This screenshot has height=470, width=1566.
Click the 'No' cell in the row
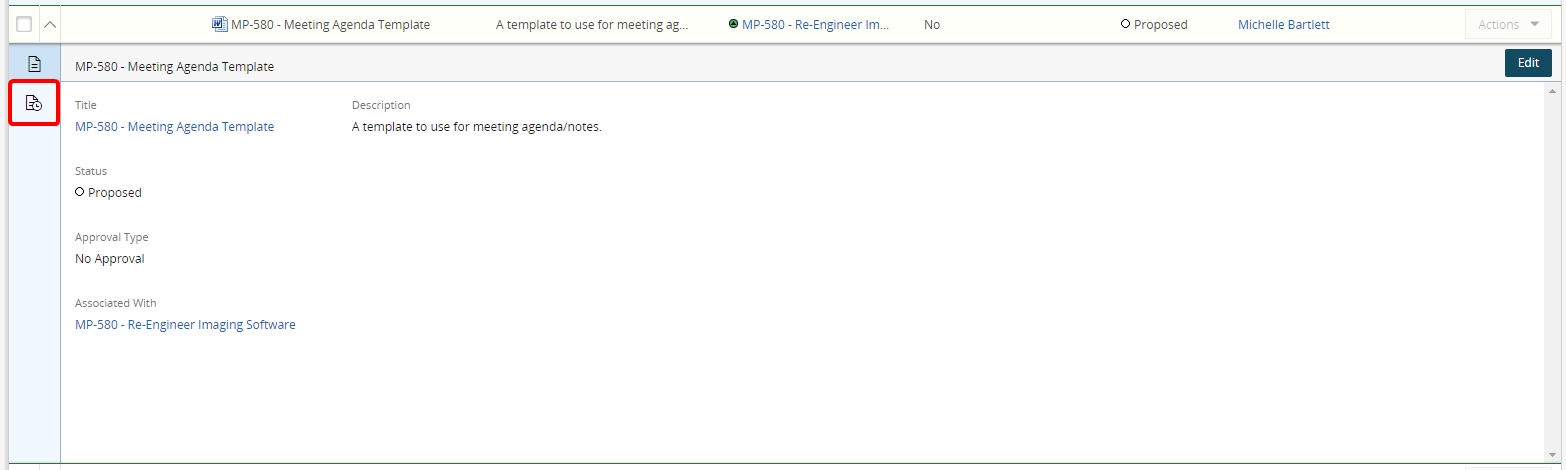[x=932, y=24]
